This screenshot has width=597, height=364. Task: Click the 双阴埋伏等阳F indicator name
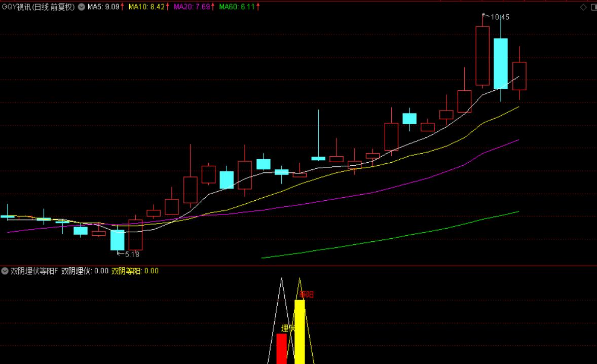click(34, 271)
